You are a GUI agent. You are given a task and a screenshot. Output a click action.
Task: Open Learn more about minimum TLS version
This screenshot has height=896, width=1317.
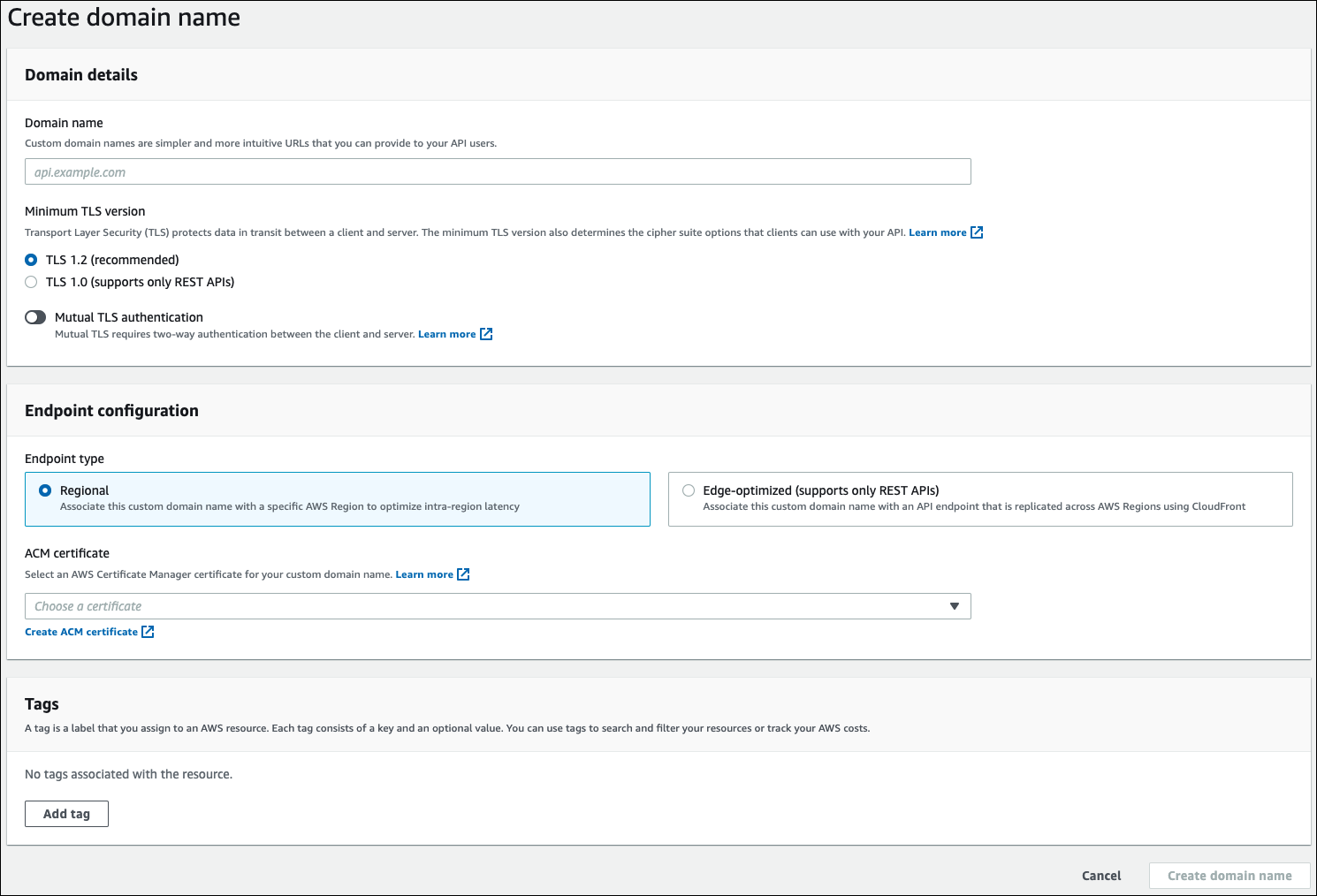937,232
